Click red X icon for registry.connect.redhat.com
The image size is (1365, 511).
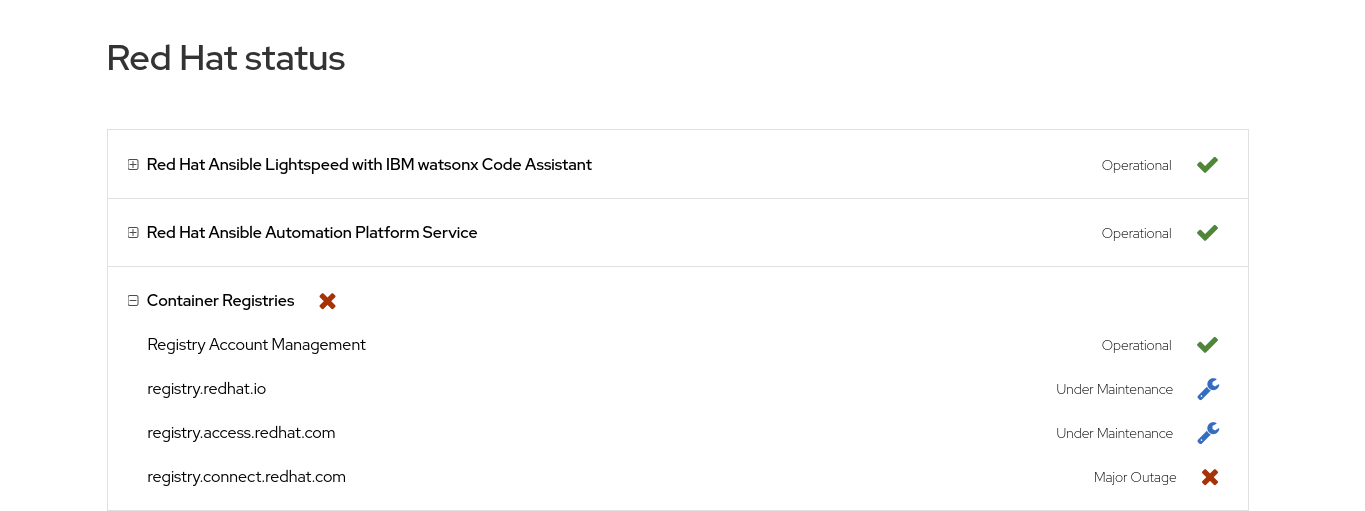click(x=1210, y=477)
